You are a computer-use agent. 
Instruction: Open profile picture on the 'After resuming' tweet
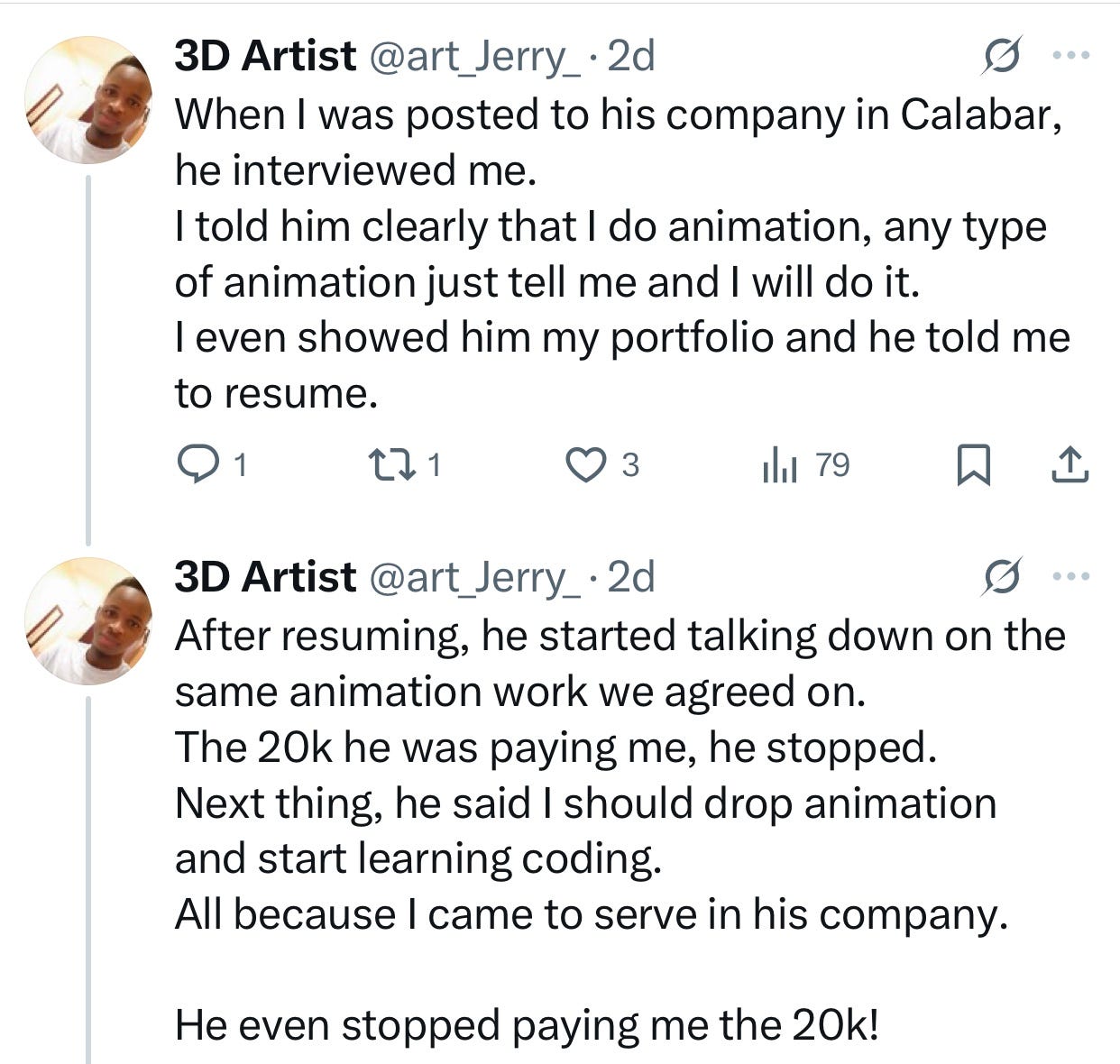pos(87,620)
